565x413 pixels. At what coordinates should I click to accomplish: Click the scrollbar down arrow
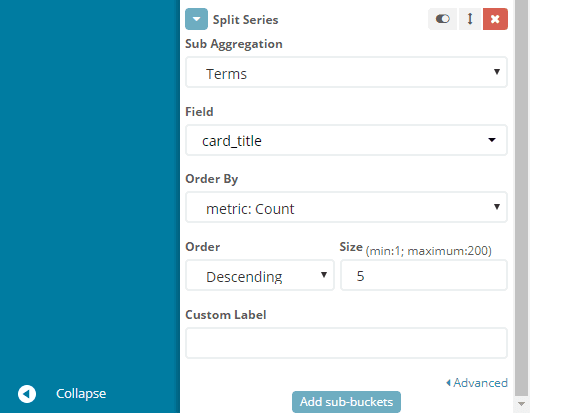pos(521,404)
